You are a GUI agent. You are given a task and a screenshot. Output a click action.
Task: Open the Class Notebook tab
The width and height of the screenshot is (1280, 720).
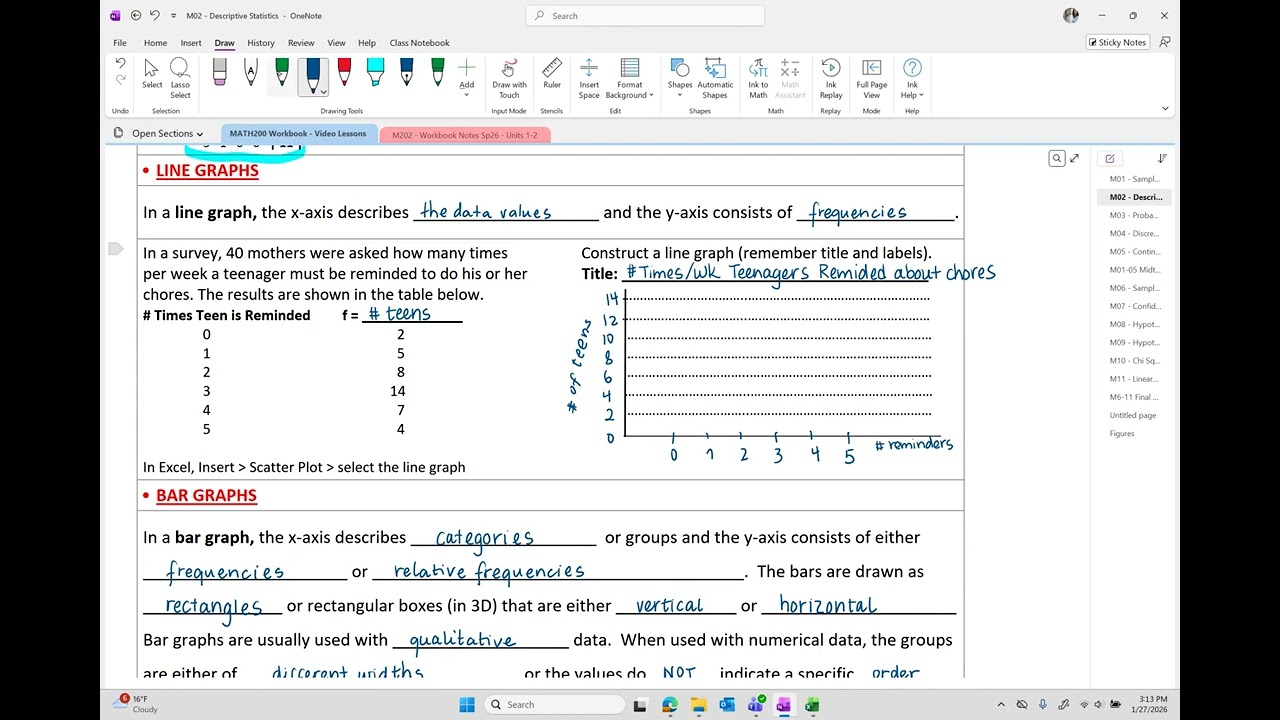[419, 43]
